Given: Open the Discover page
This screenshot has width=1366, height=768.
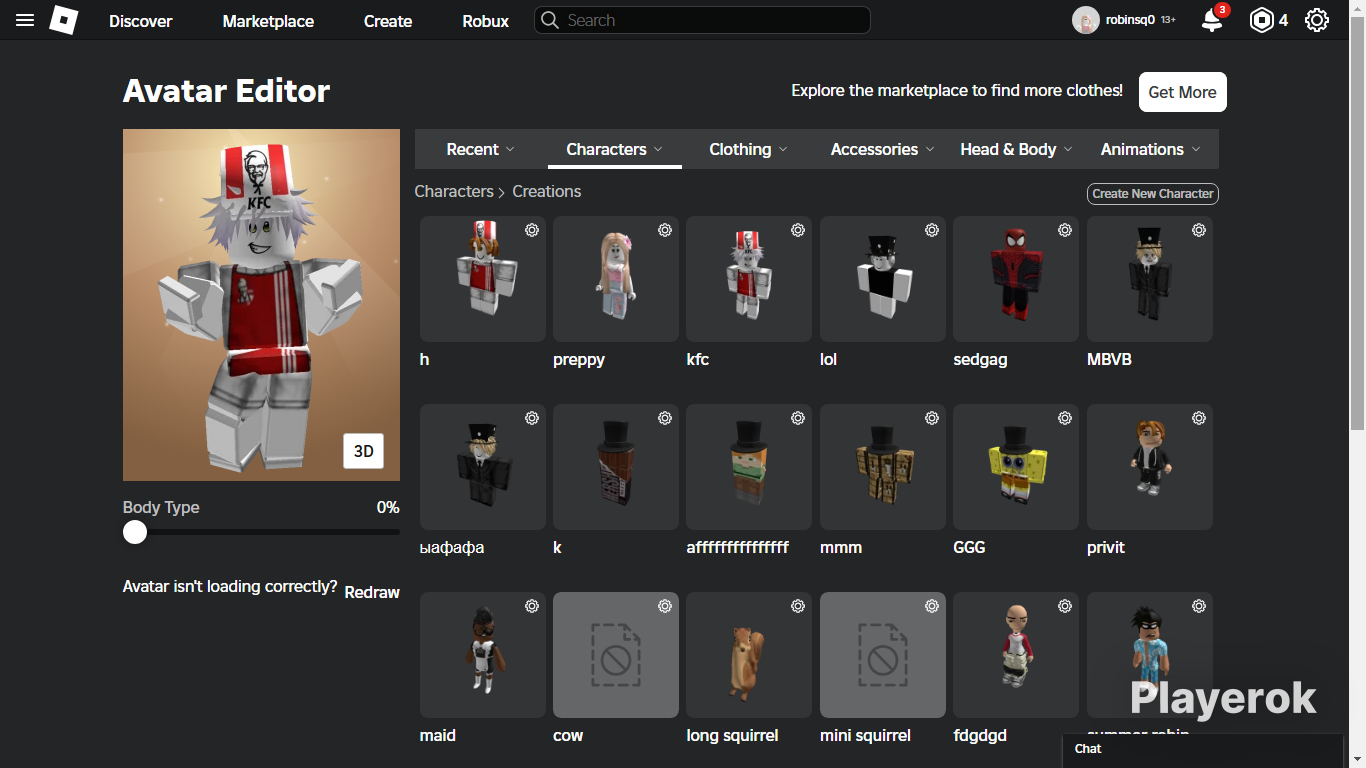Looking at the screenshot, I should click(x=141, y=21).
